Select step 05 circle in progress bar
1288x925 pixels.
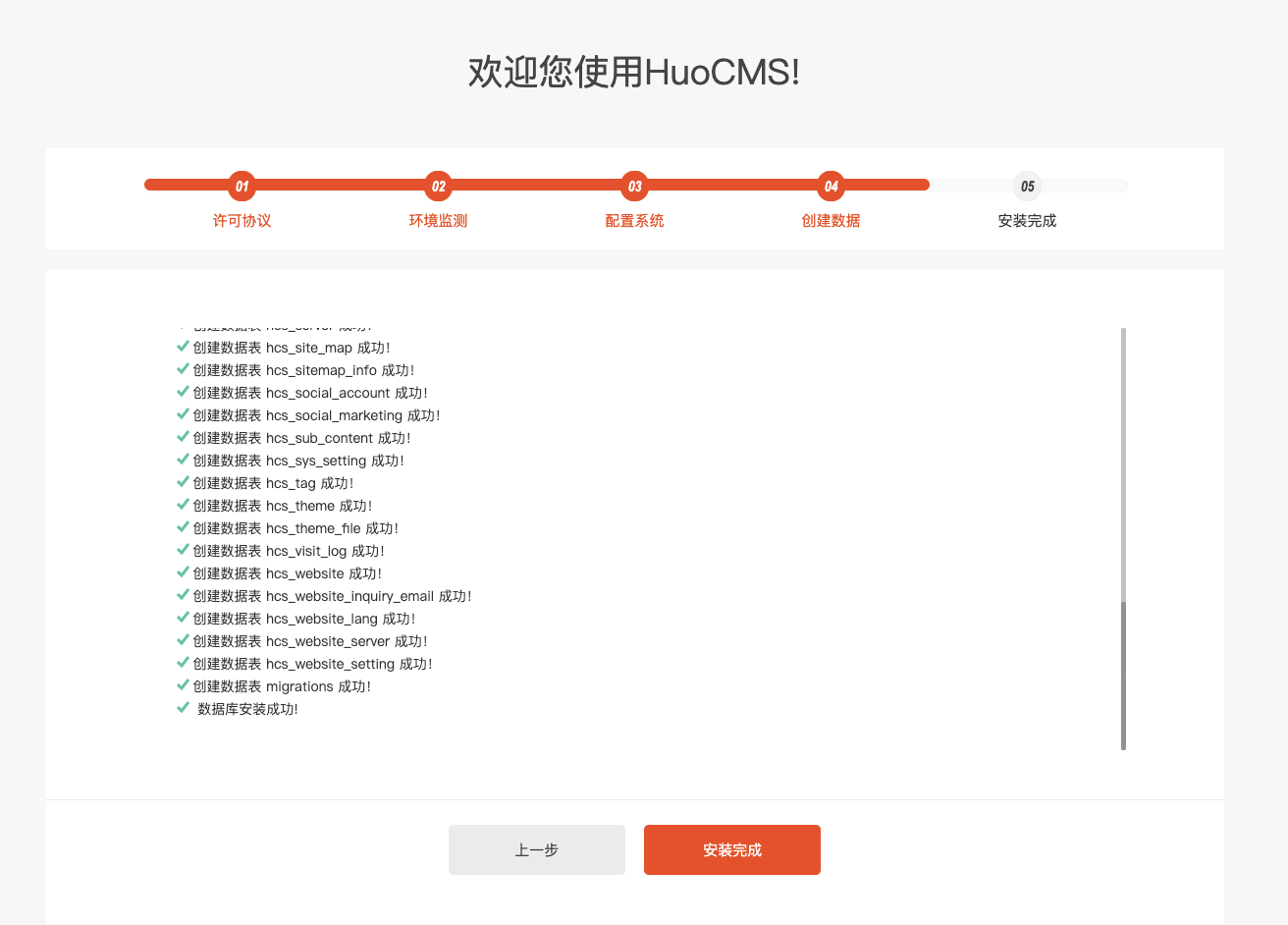coord(1028,186)
